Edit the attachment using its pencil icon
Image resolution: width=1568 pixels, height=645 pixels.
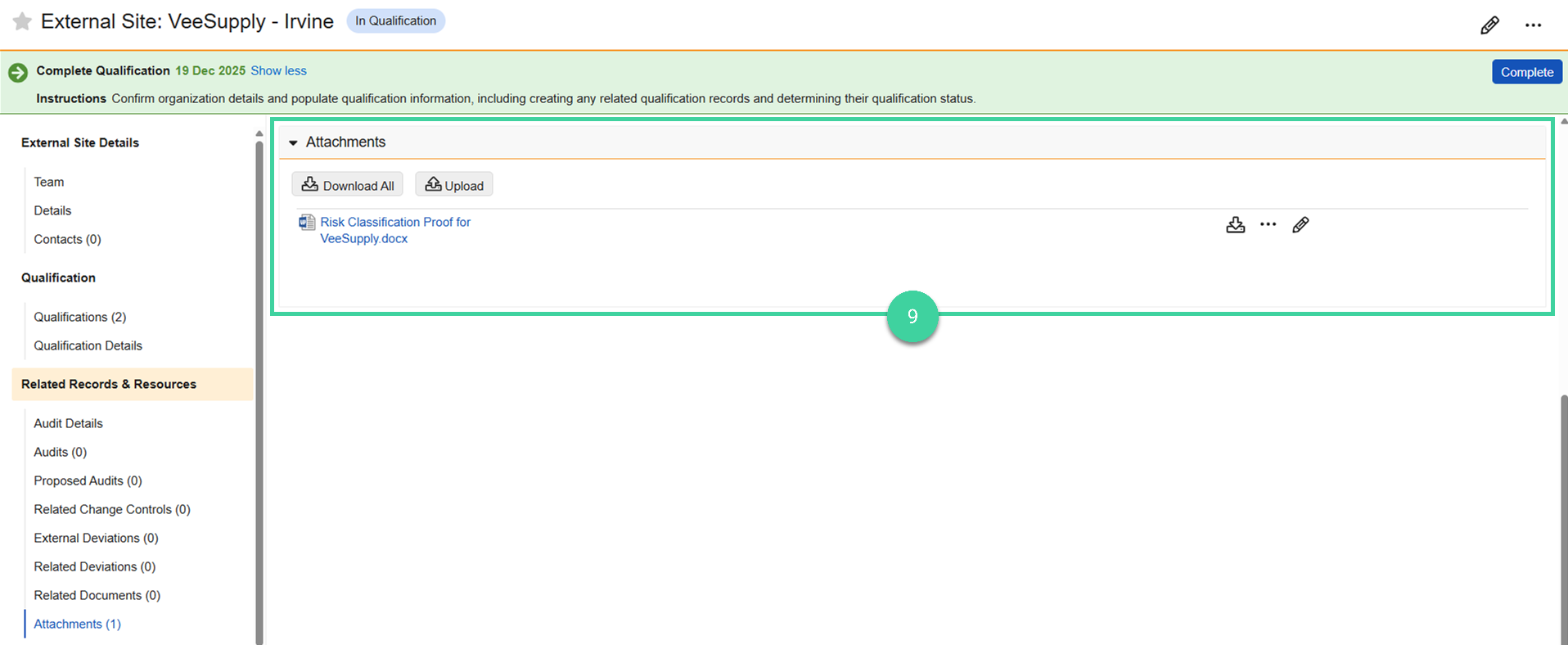1300,225
